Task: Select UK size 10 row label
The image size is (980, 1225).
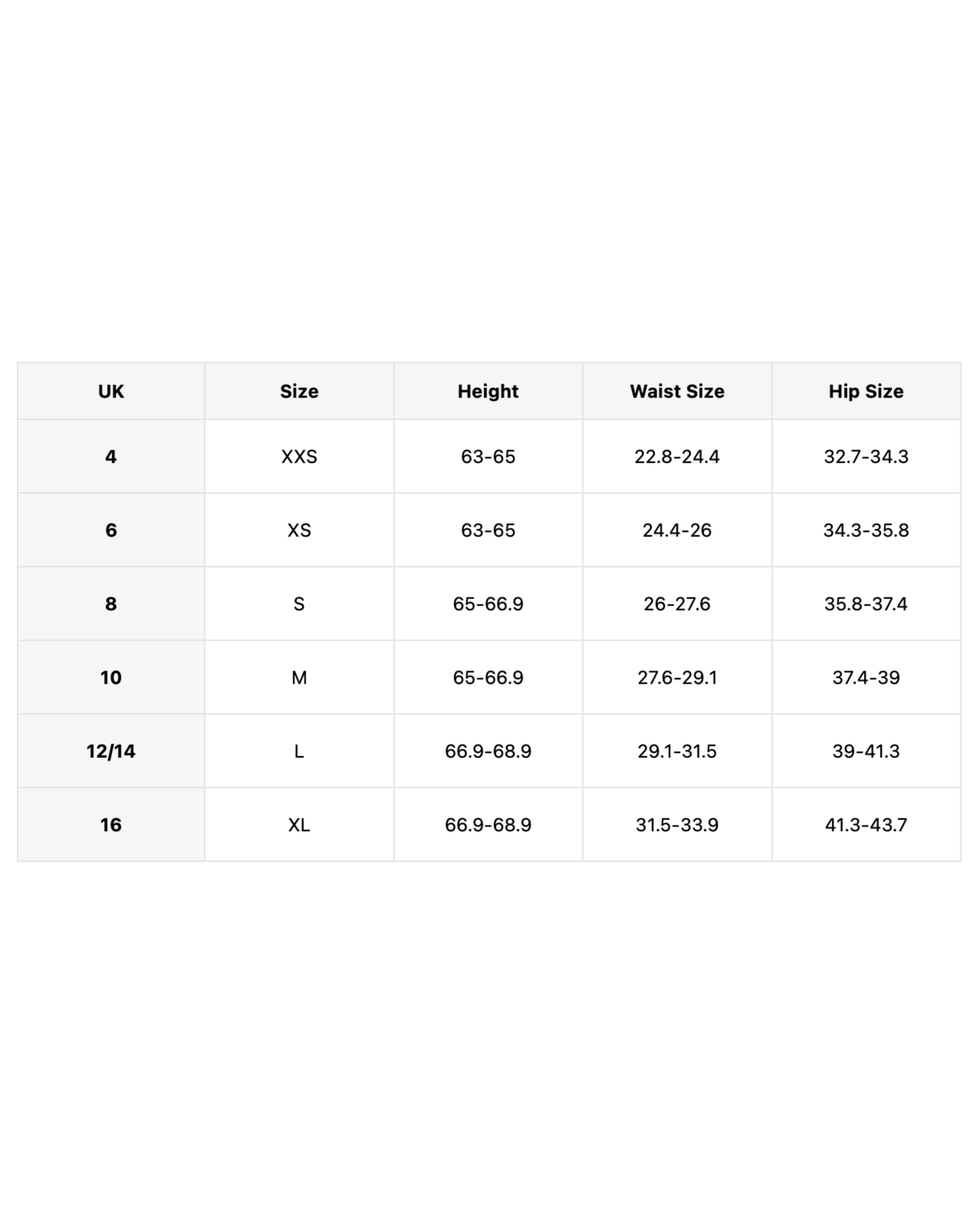Action: tap(111, 677)
